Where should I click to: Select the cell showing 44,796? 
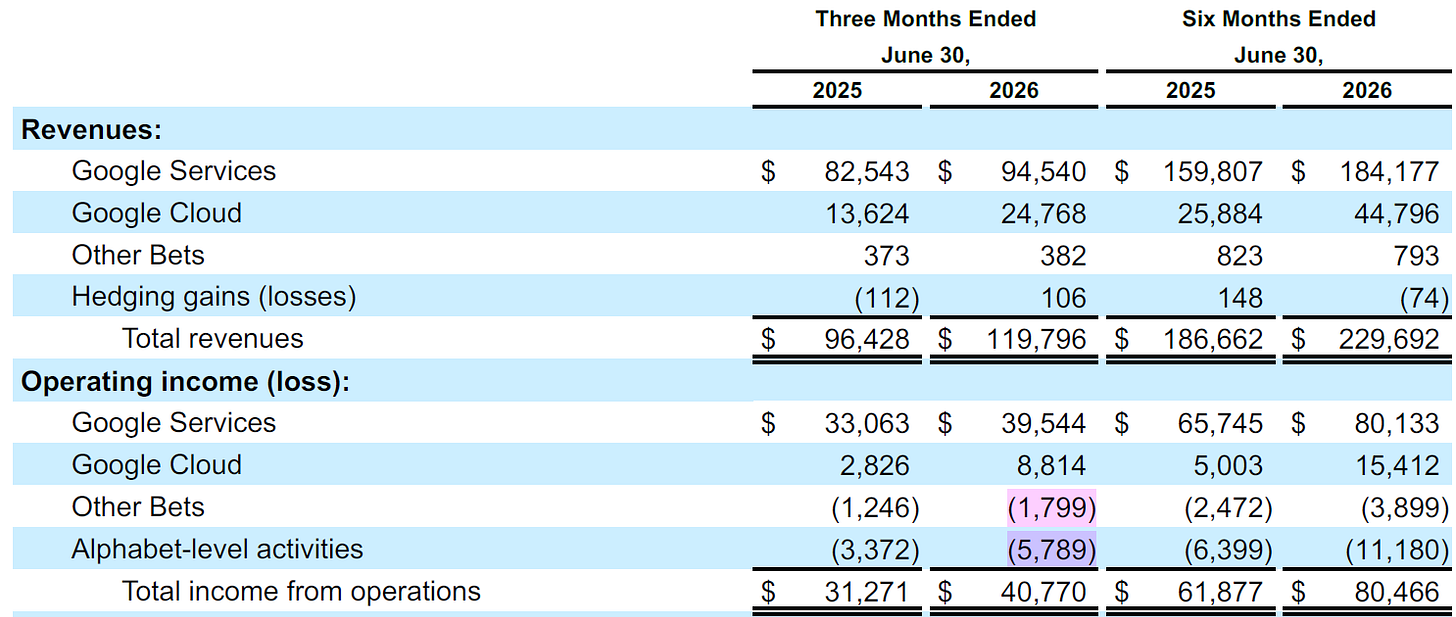click(x=1397, y=214)
